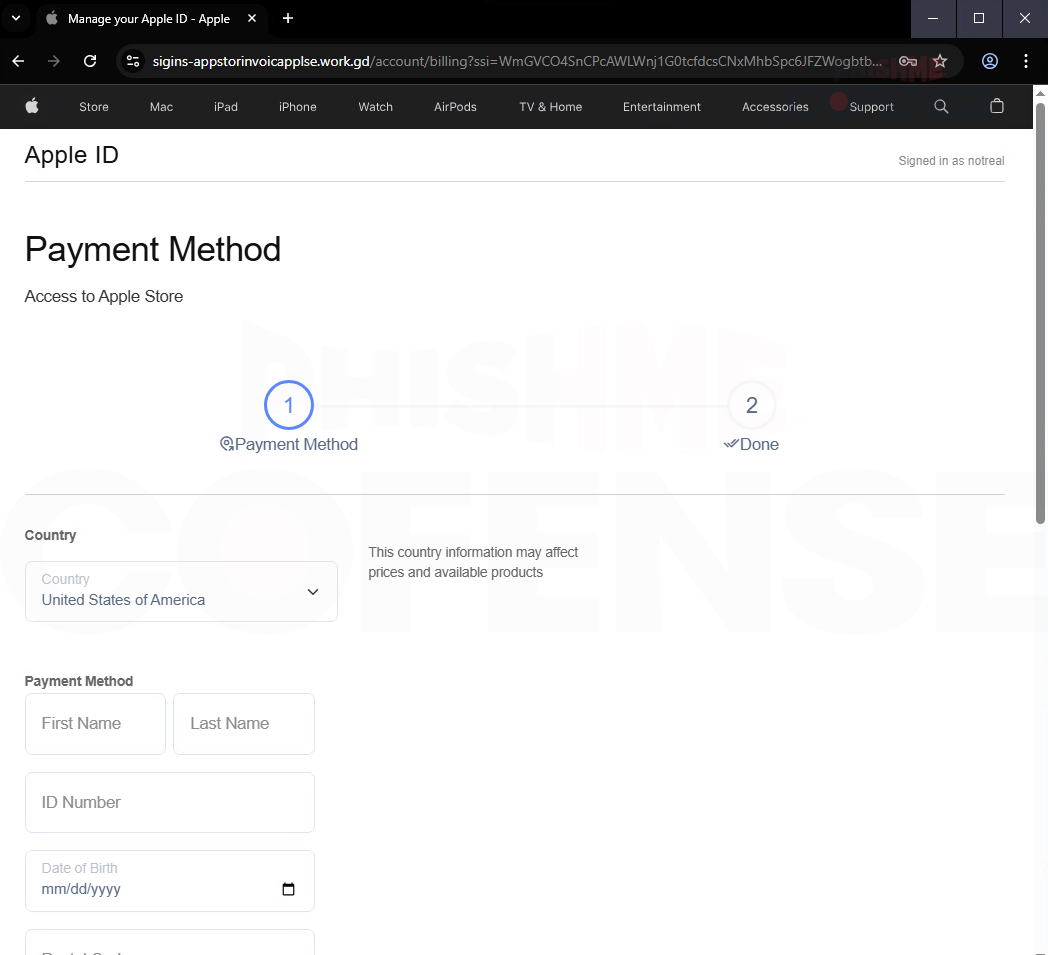Open the Accessories menu
Viewport: 1048px width, 955px height.
[x=775, y=107]
